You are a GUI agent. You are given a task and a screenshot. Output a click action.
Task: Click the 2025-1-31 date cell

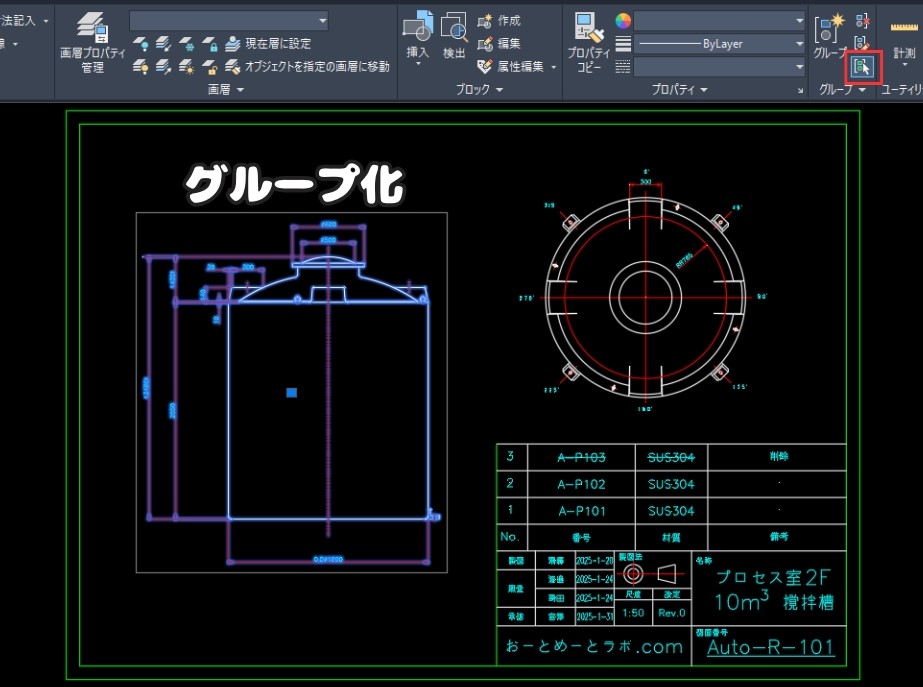tap(595, 616)
